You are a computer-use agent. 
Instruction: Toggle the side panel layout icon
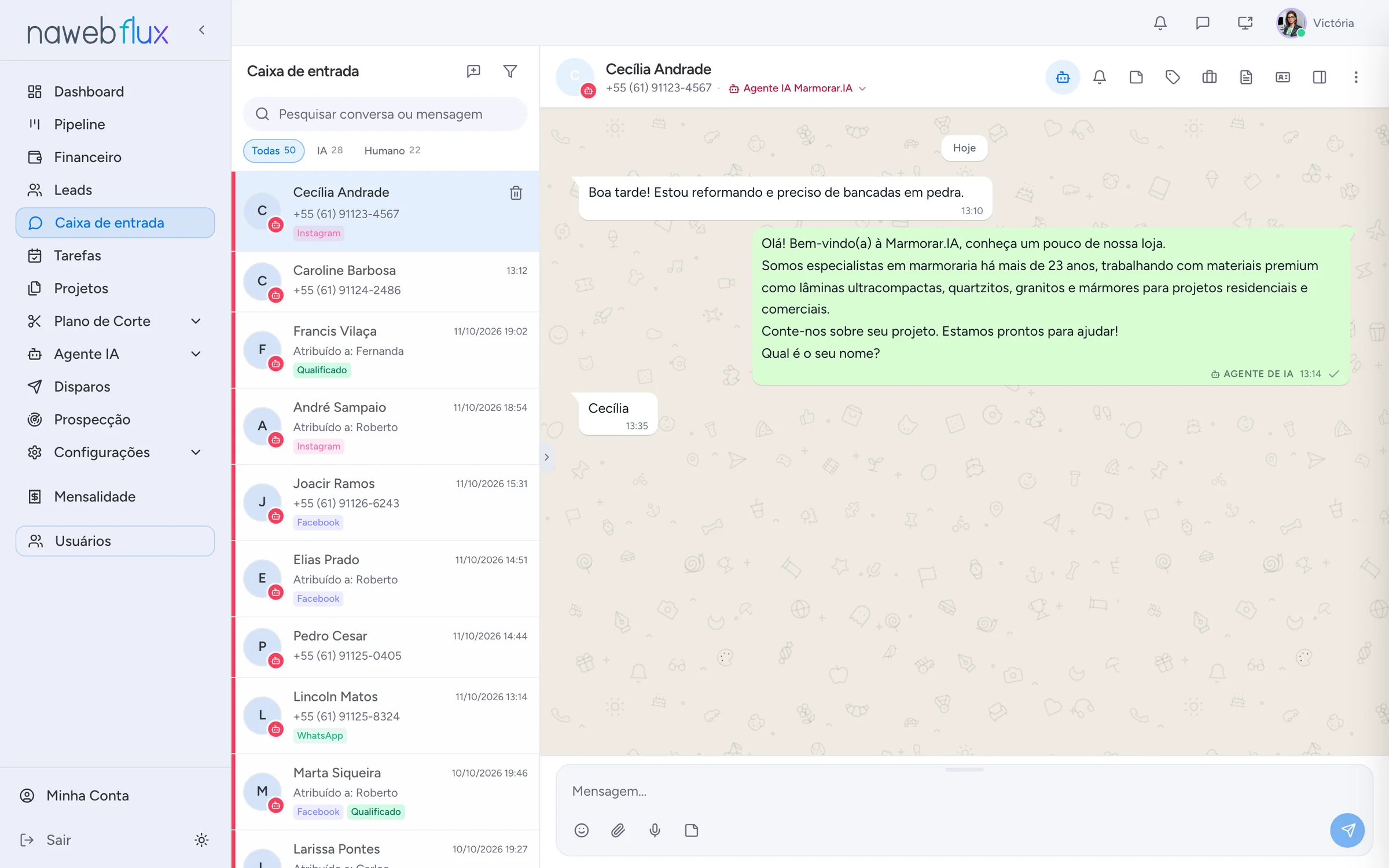(1320, 77)
